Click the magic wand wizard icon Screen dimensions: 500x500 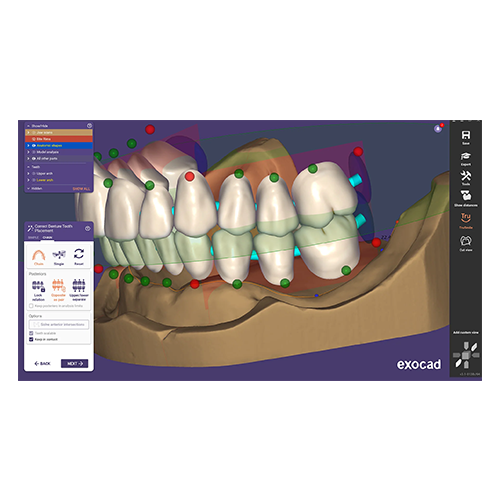pyautogui.click(x=30, y=228)
